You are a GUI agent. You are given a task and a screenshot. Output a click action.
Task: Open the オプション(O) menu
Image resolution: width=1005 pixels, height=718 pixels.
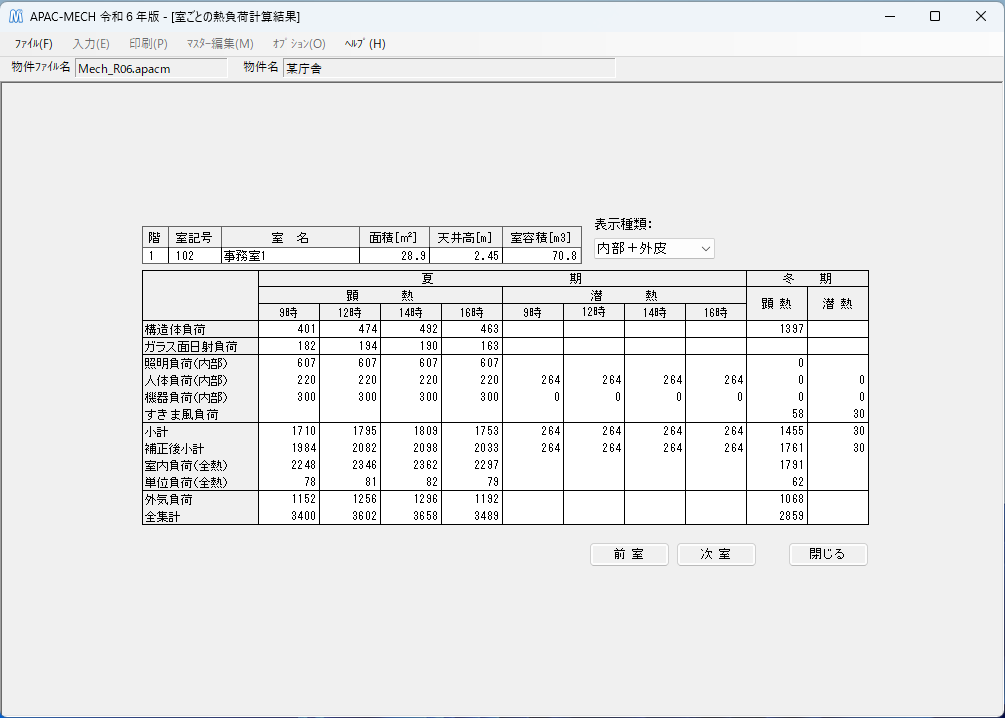point(300,44)
